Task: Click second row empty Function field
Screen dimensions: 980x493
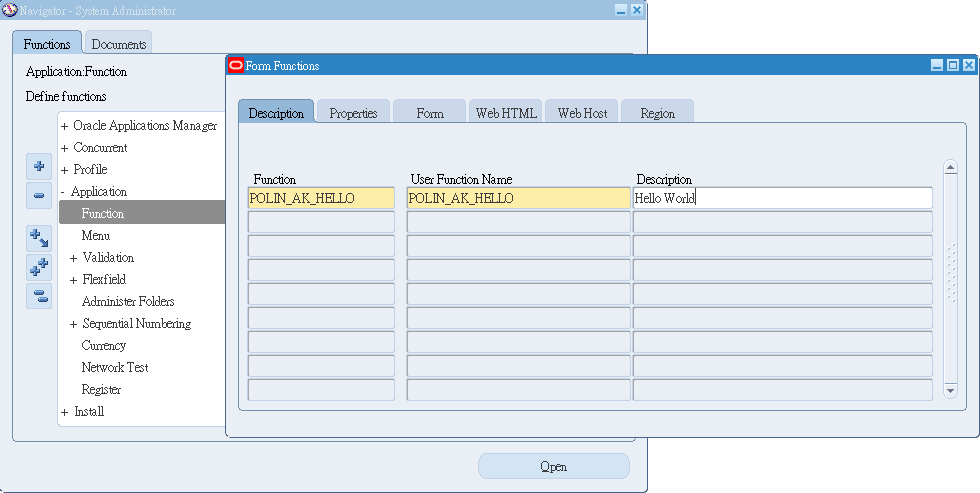Action: pyautogui.click(x=321, y=222)
